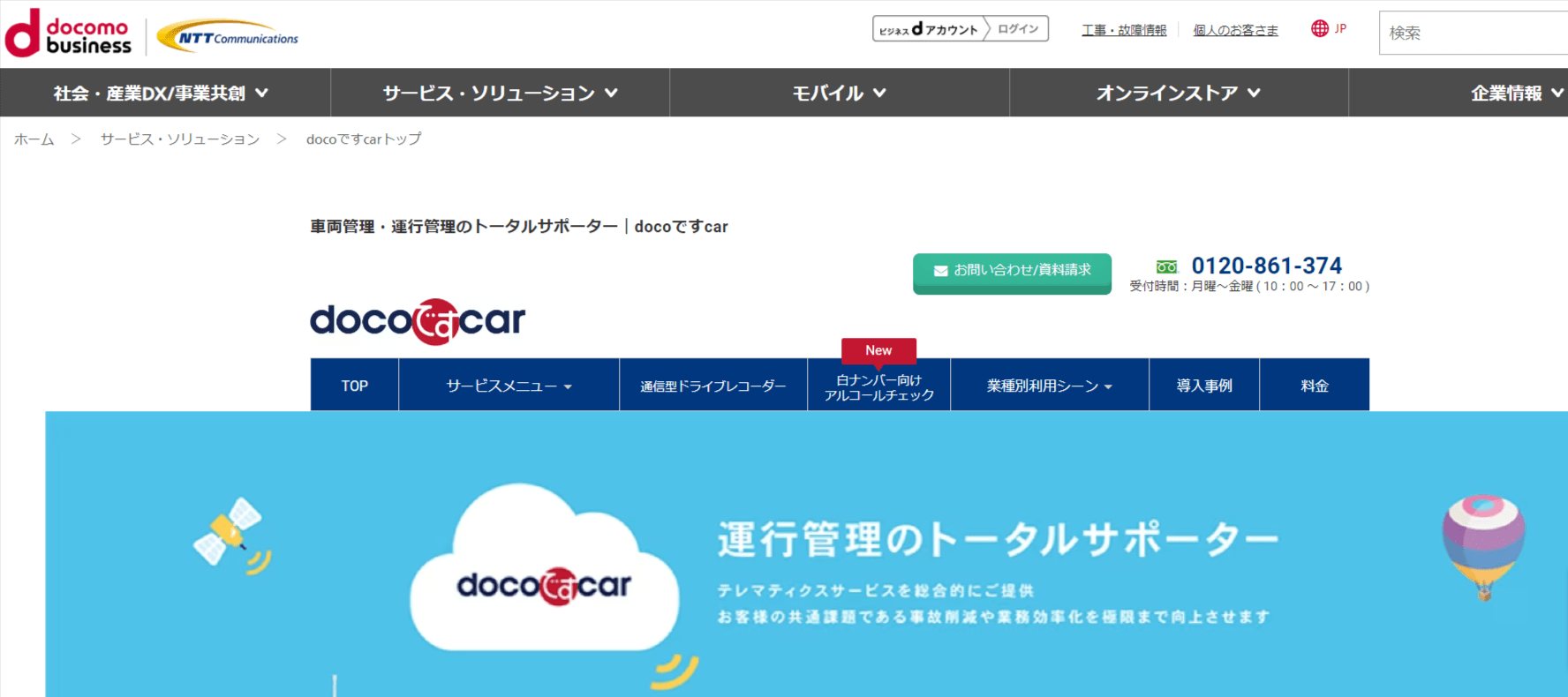The height and width of the screenshot is (697, 1568).
Task: Expand オンラインストア menu
Action: click(x=1179, y=93)
